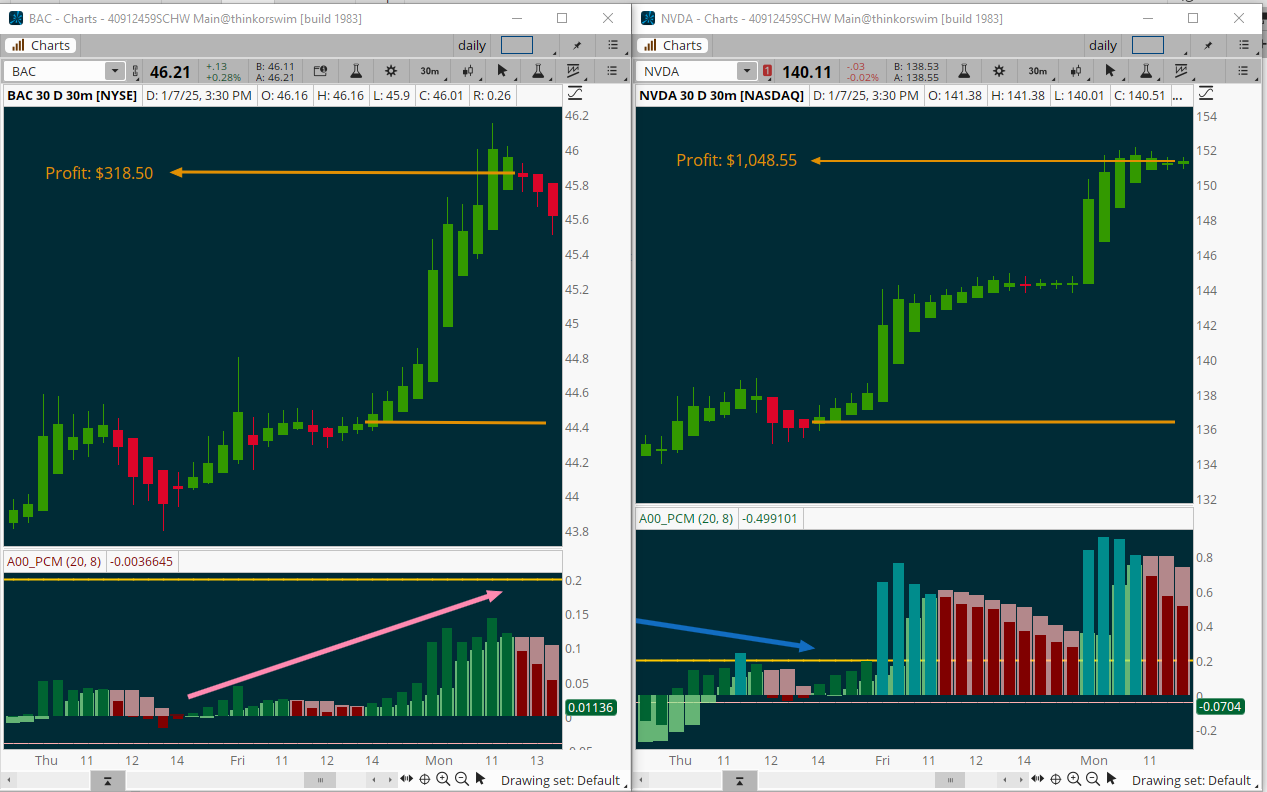Zoom out on the BAC chart

(x=461, y=779)
